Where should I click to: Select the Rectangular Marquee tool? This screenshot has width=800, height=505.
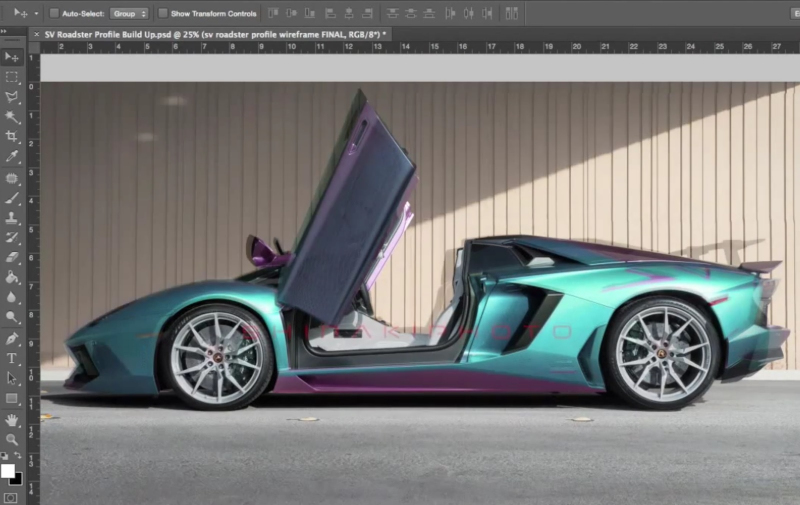[x=12, y=77]
